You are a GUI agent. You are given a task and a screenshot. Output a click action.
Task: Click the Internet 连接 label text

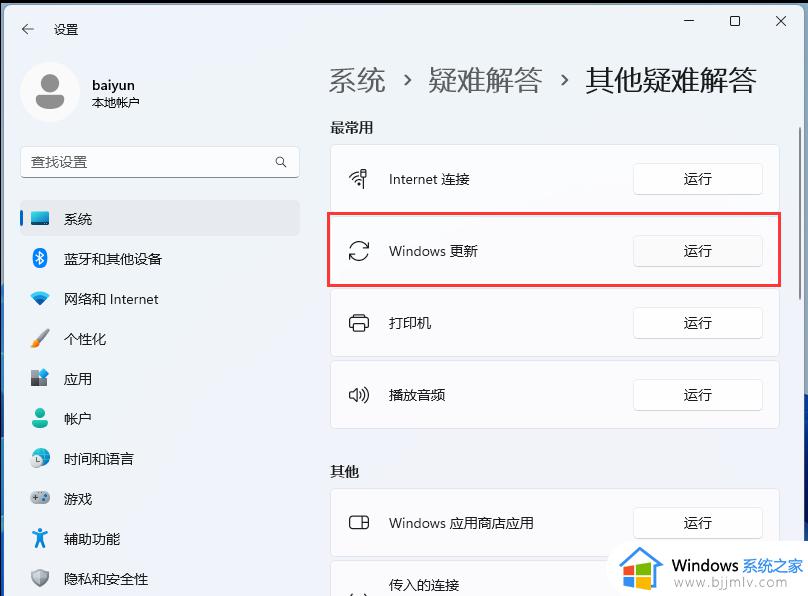pyautogui.click(x=429, y=179)
